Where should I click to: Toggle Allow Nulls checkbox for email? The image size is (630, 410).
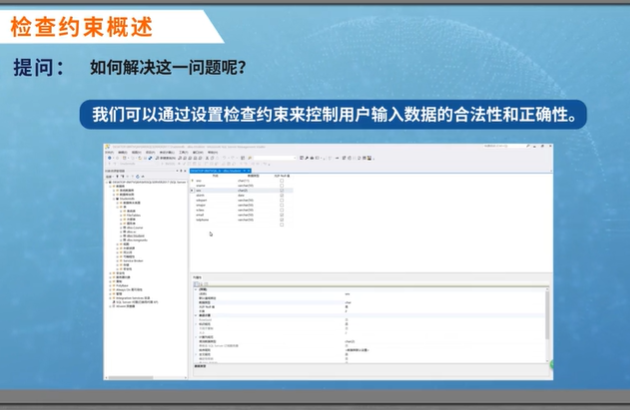tap(282, 215)
